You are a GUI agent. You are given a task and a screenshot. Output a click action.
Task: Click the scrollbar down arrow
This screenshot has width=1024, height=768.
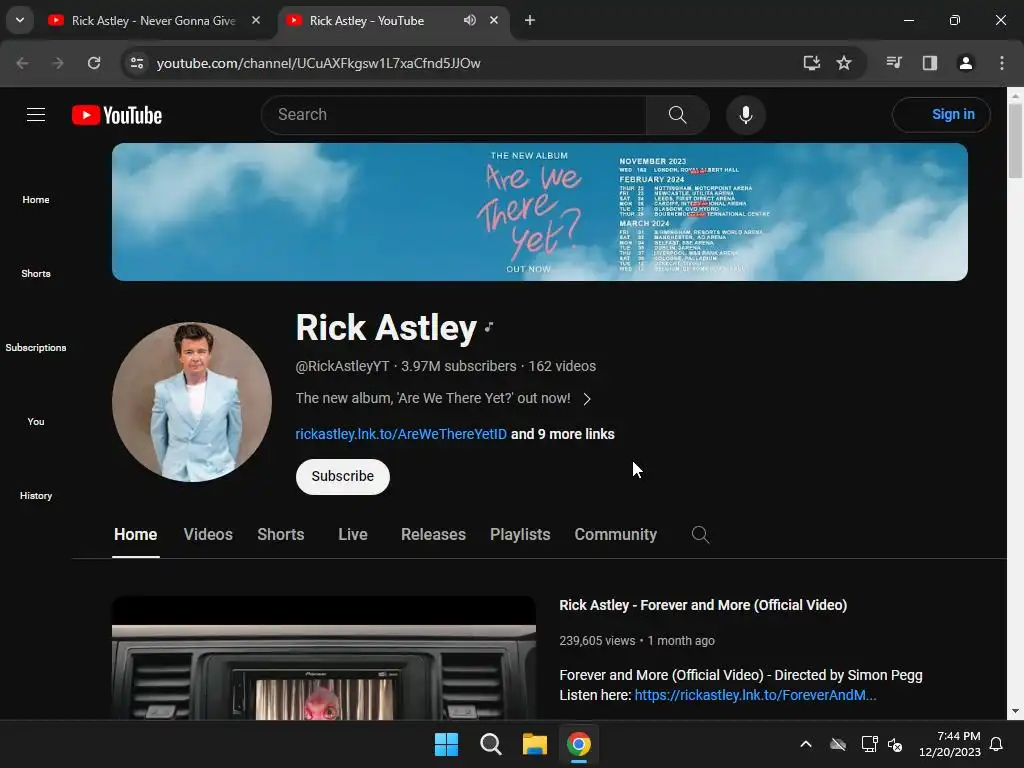pyautogui.click(x=1015, y=712)
